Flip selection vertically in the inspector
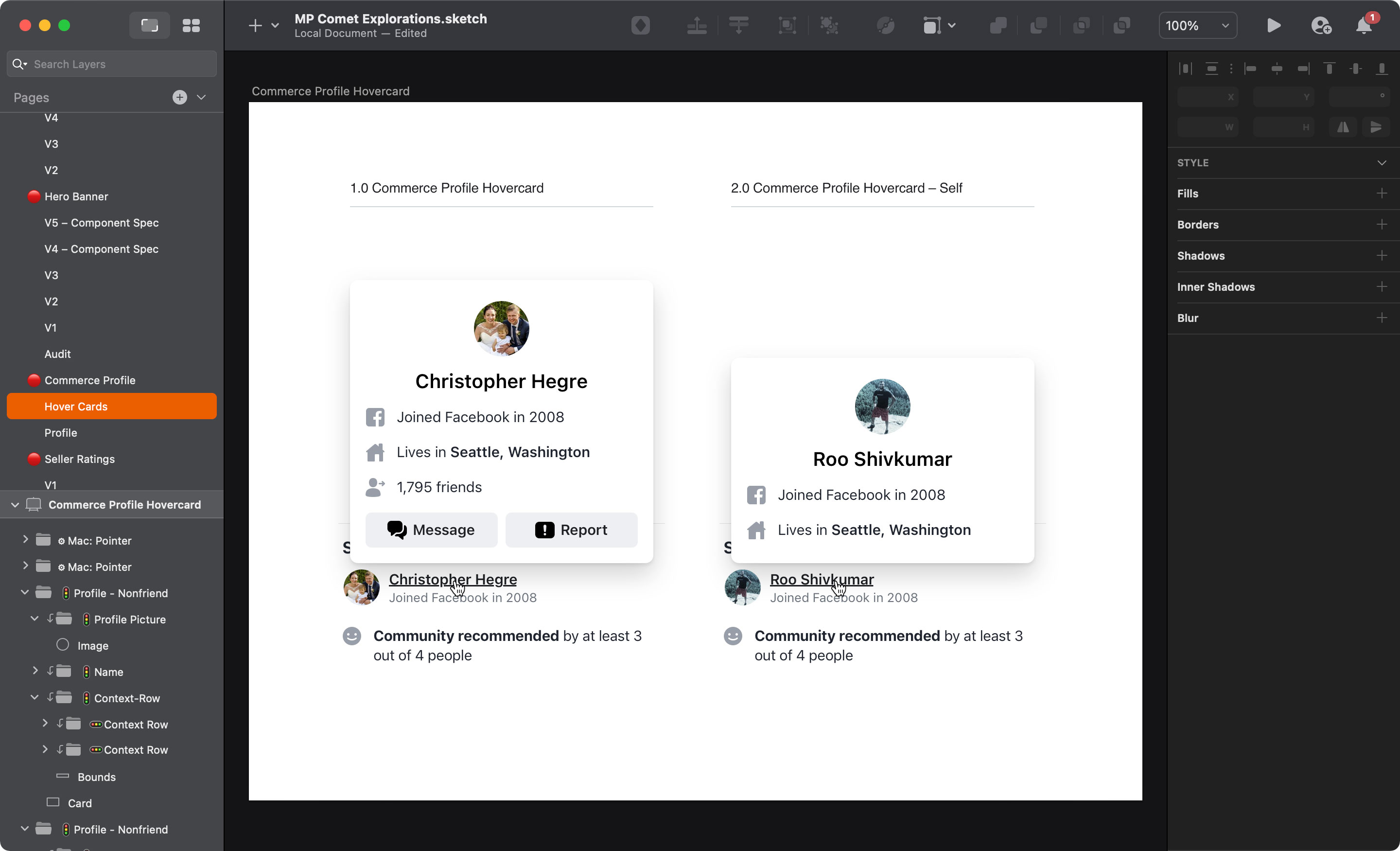The height and width of the screenshot is (851, 1400). click(1376, 127)
